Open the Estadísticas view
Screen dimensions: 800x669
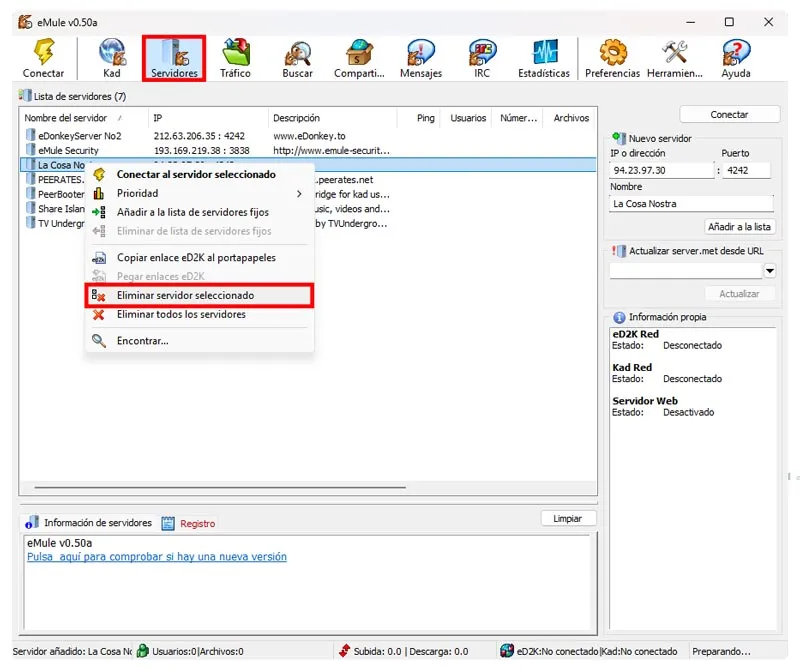[543, 52]
